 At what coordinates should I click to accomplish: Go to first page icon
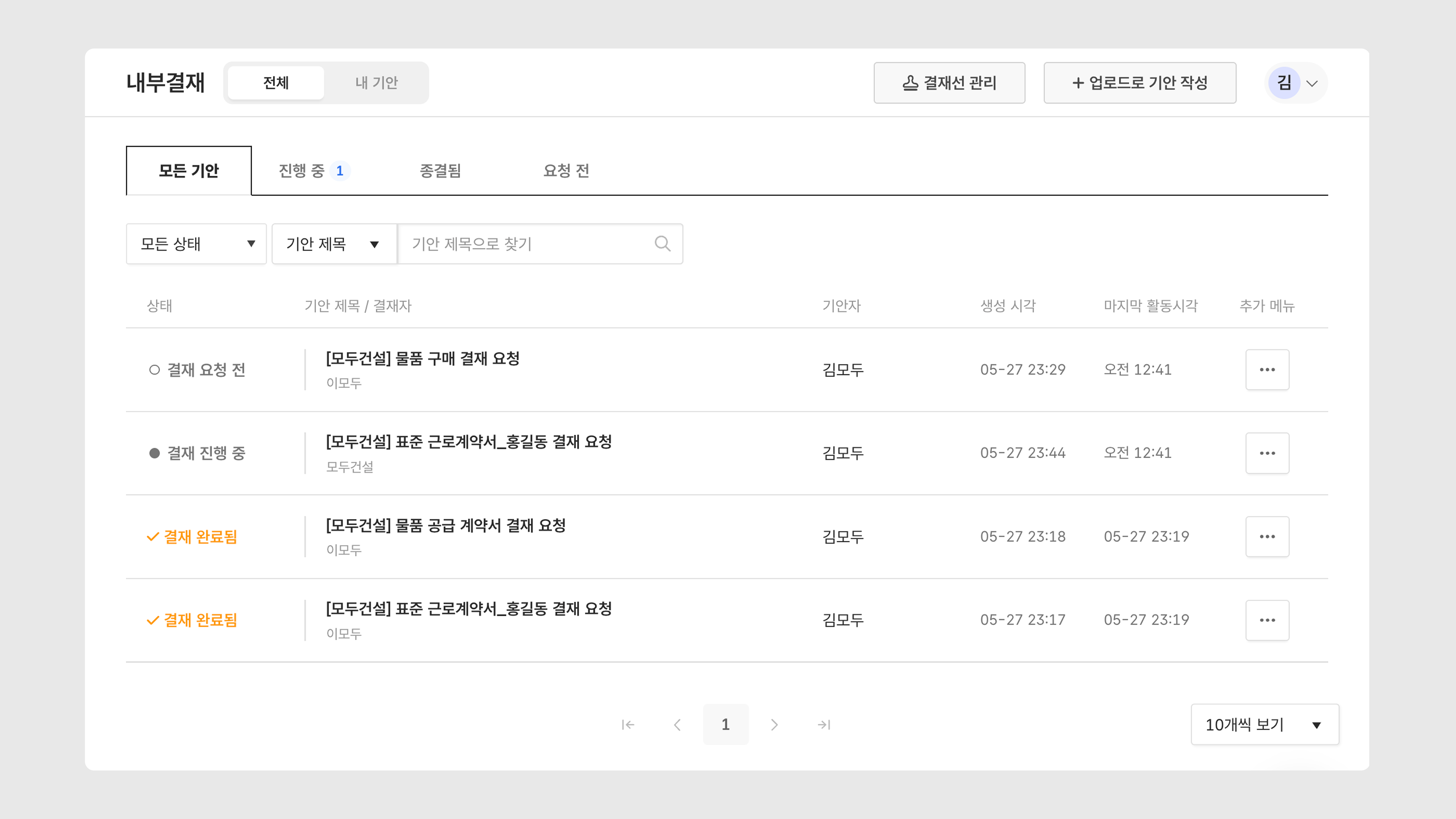[628, 725]
